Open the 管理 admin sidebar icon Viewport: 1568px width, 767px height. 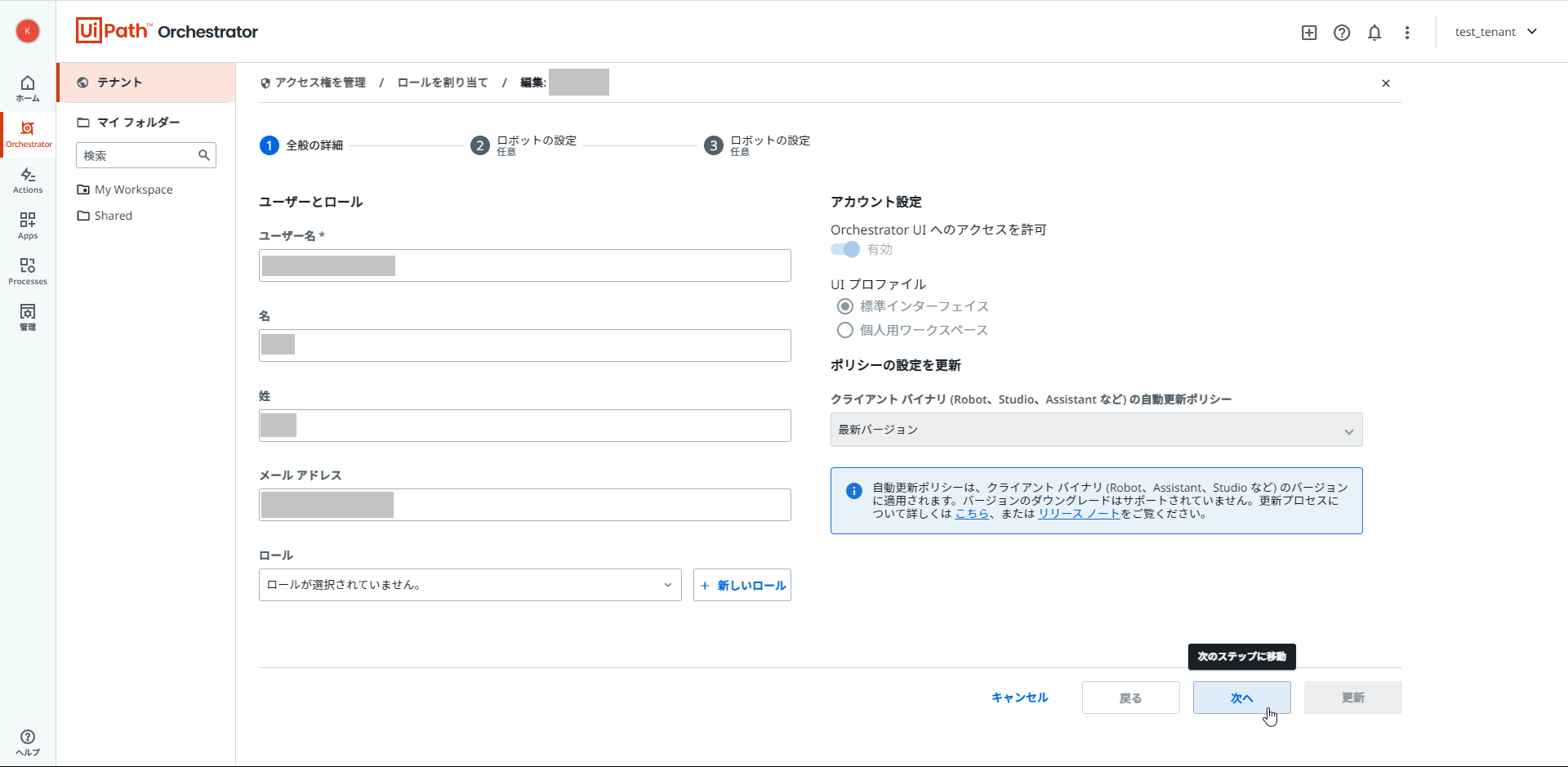28,318
